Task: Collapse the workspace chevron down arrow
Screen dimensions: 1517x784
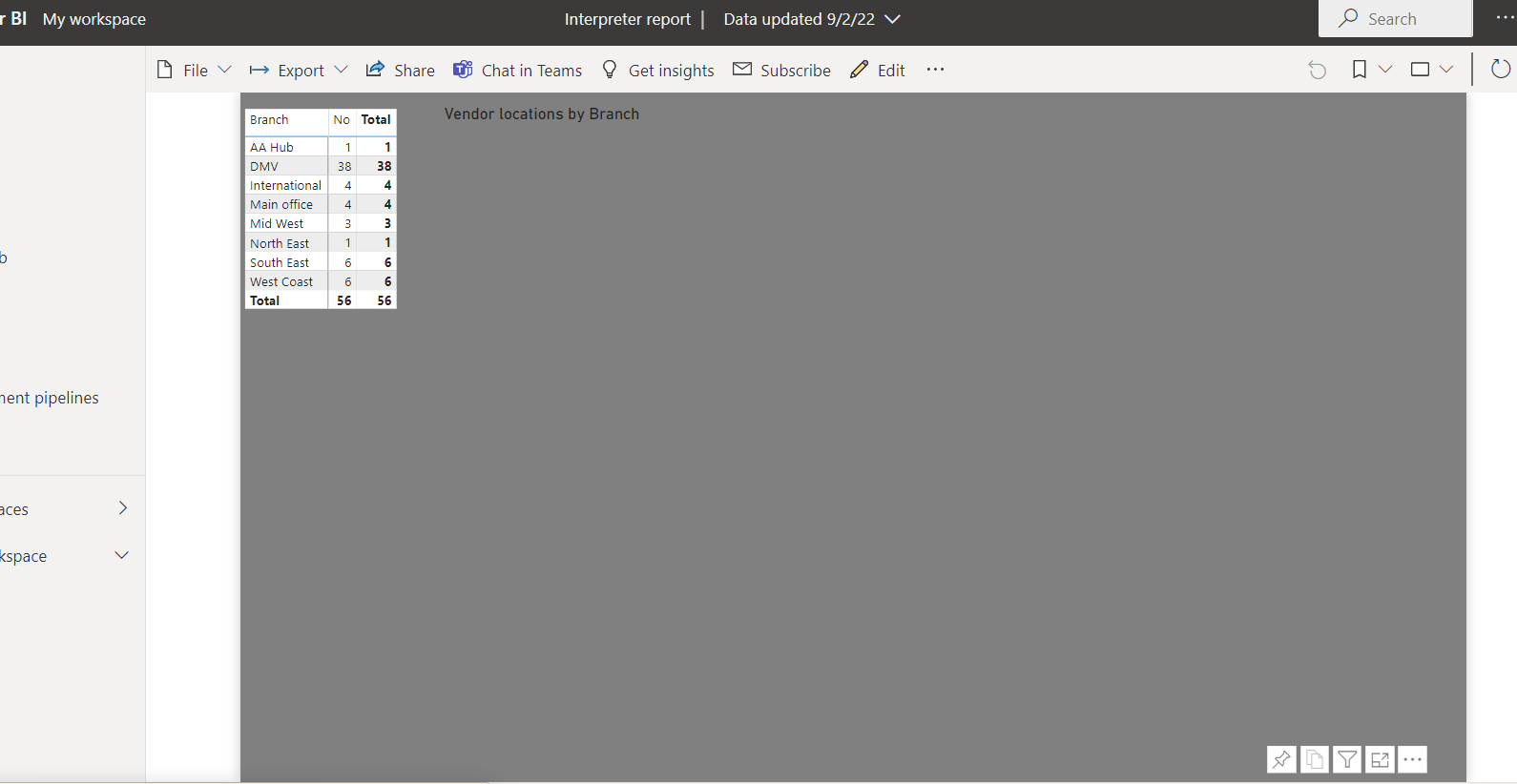Action: 122,555
